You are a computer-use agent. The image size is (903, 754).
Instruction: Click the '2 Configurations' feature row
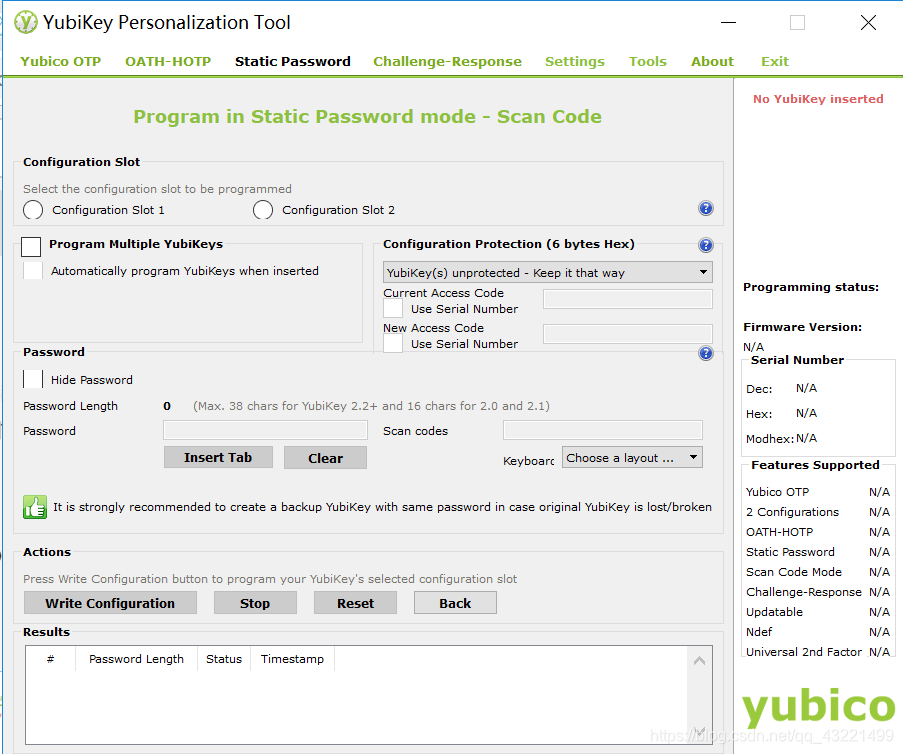coord(818,512)
